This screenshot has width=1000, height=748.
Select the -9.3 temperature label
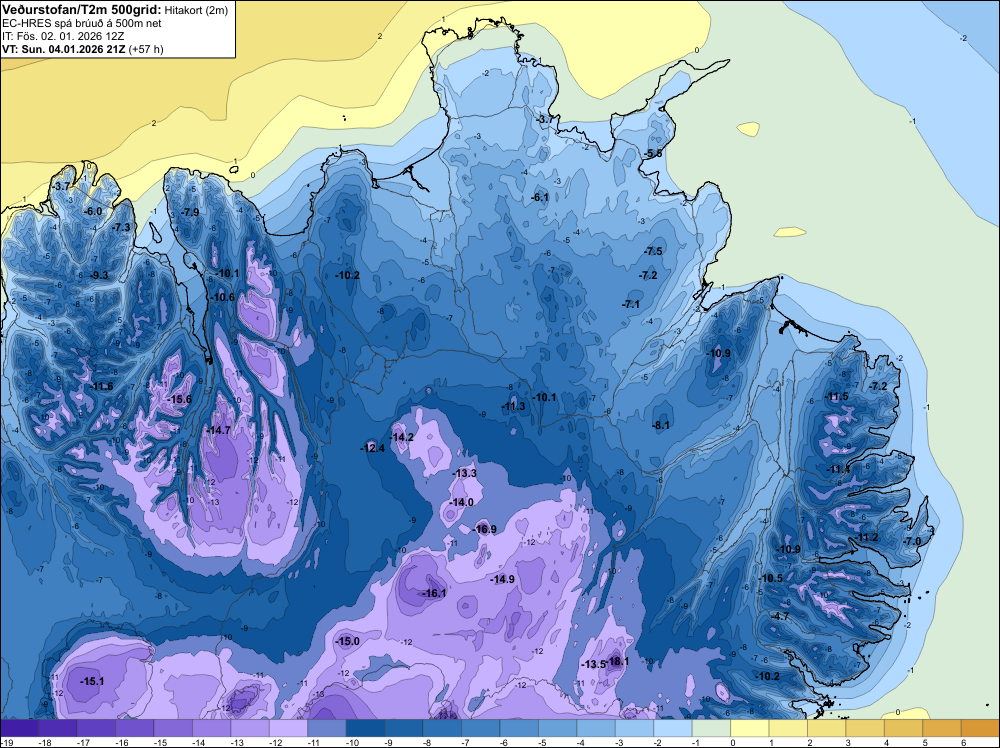point(99,275)
